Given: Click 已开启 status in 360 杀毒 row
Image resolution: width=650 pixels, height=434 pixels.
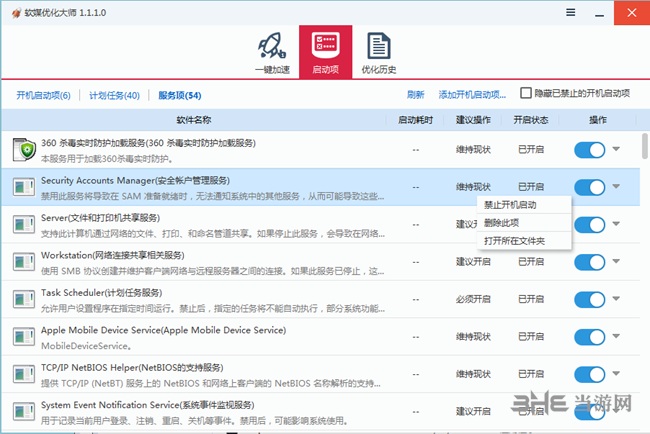Looking at the screenshot, I should pos(531,150).
